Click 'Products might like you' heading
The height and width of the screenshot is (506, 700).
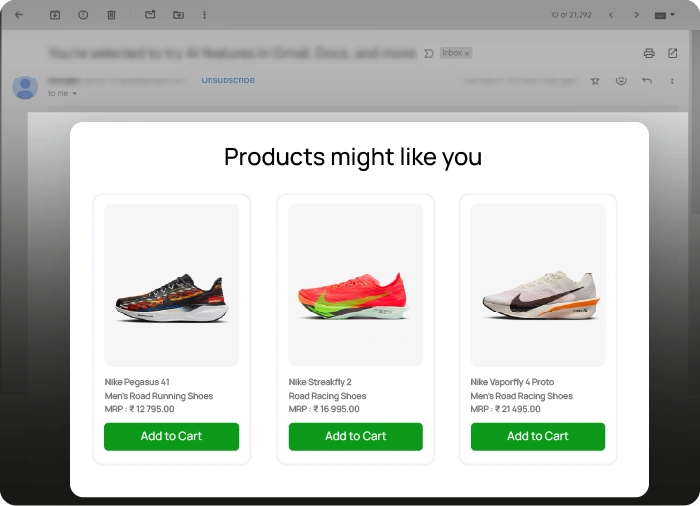point(353,157)
